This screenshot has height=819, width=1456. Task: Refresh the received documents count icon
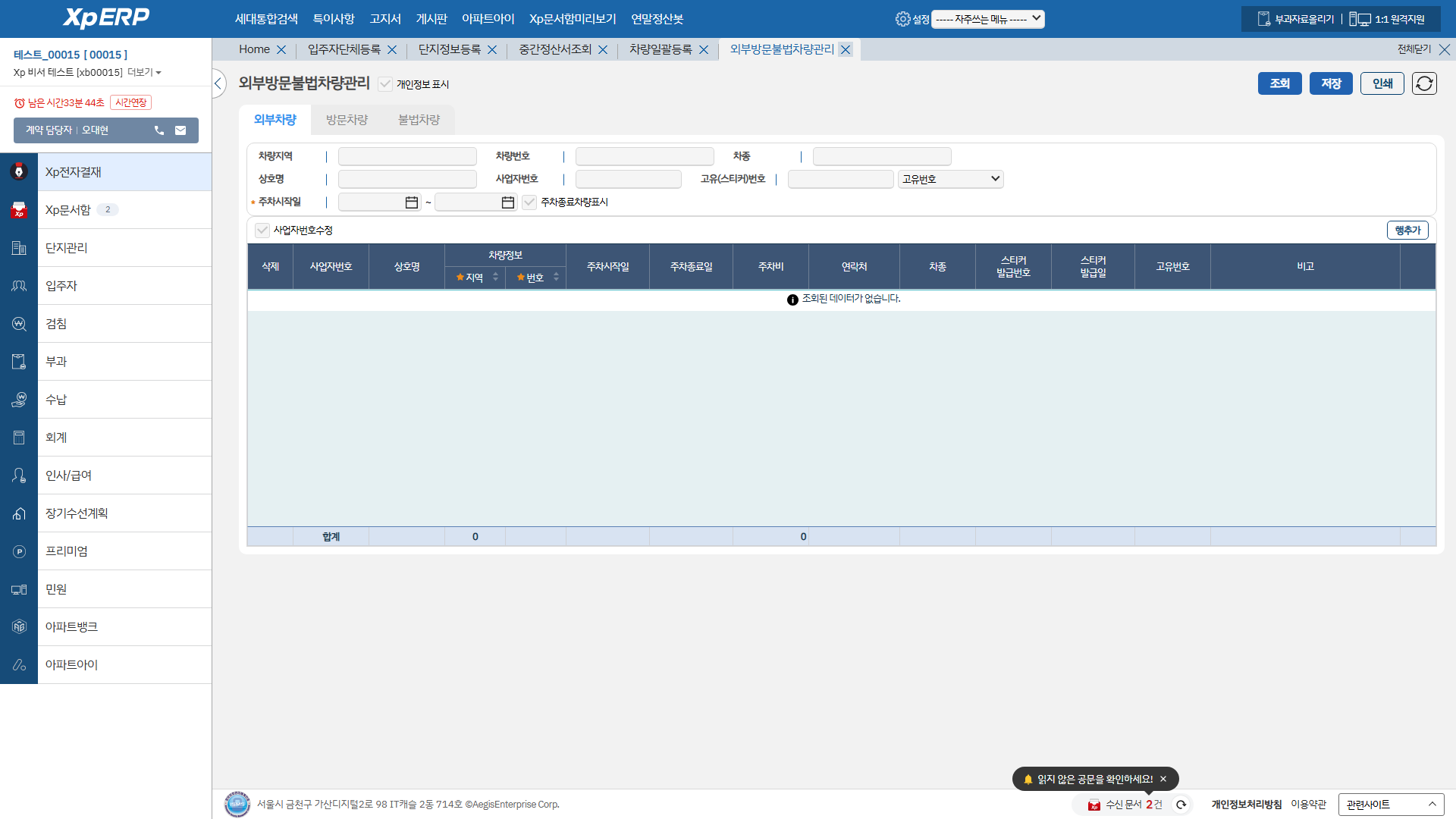(1181, 805)
